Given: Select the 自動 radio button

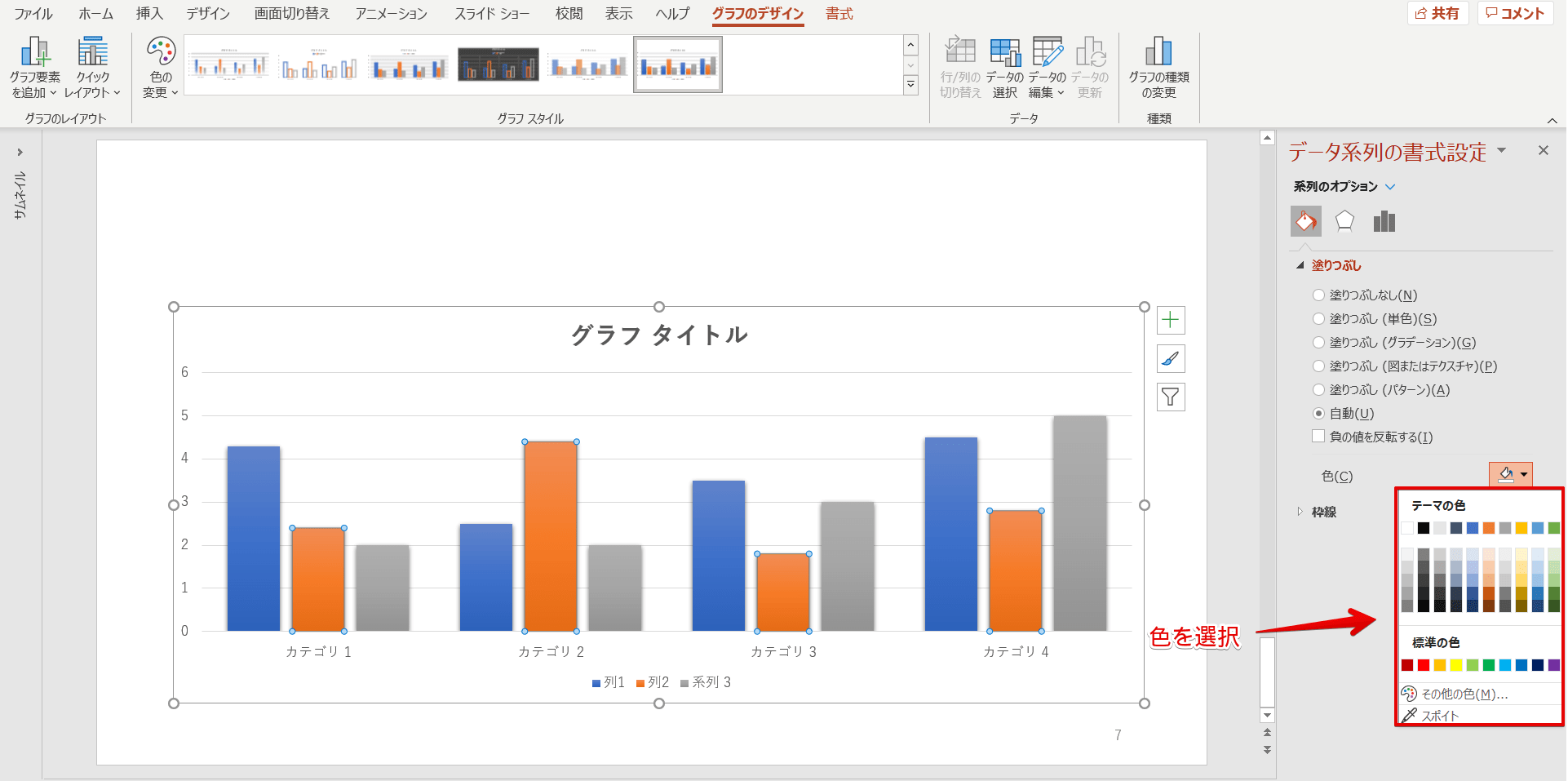Looking at the screenshot, I should [1318, 414].
